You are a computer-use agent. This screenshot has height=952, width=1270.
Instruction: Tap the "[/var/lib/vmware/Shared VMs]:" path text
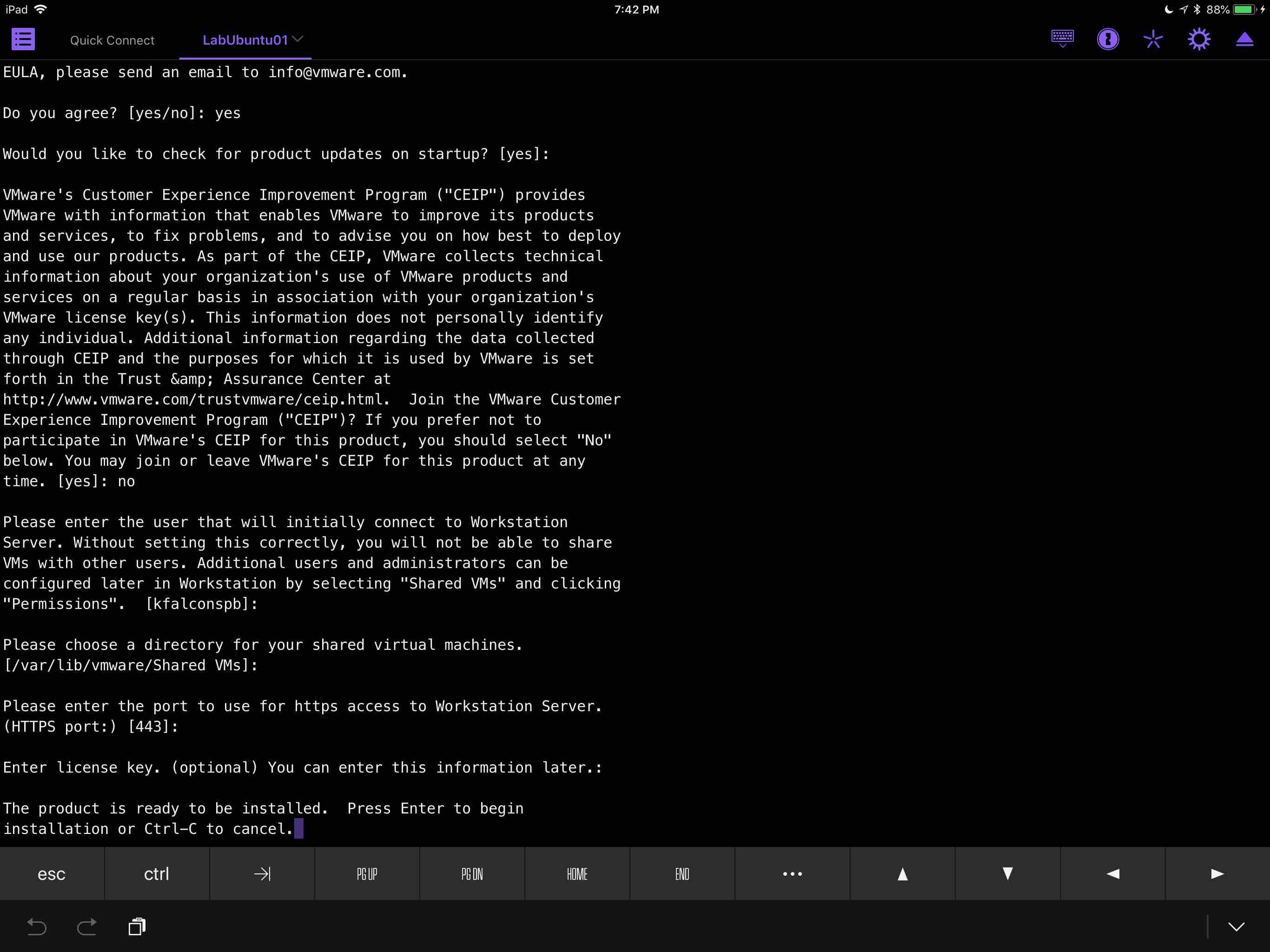coord(130,665)
